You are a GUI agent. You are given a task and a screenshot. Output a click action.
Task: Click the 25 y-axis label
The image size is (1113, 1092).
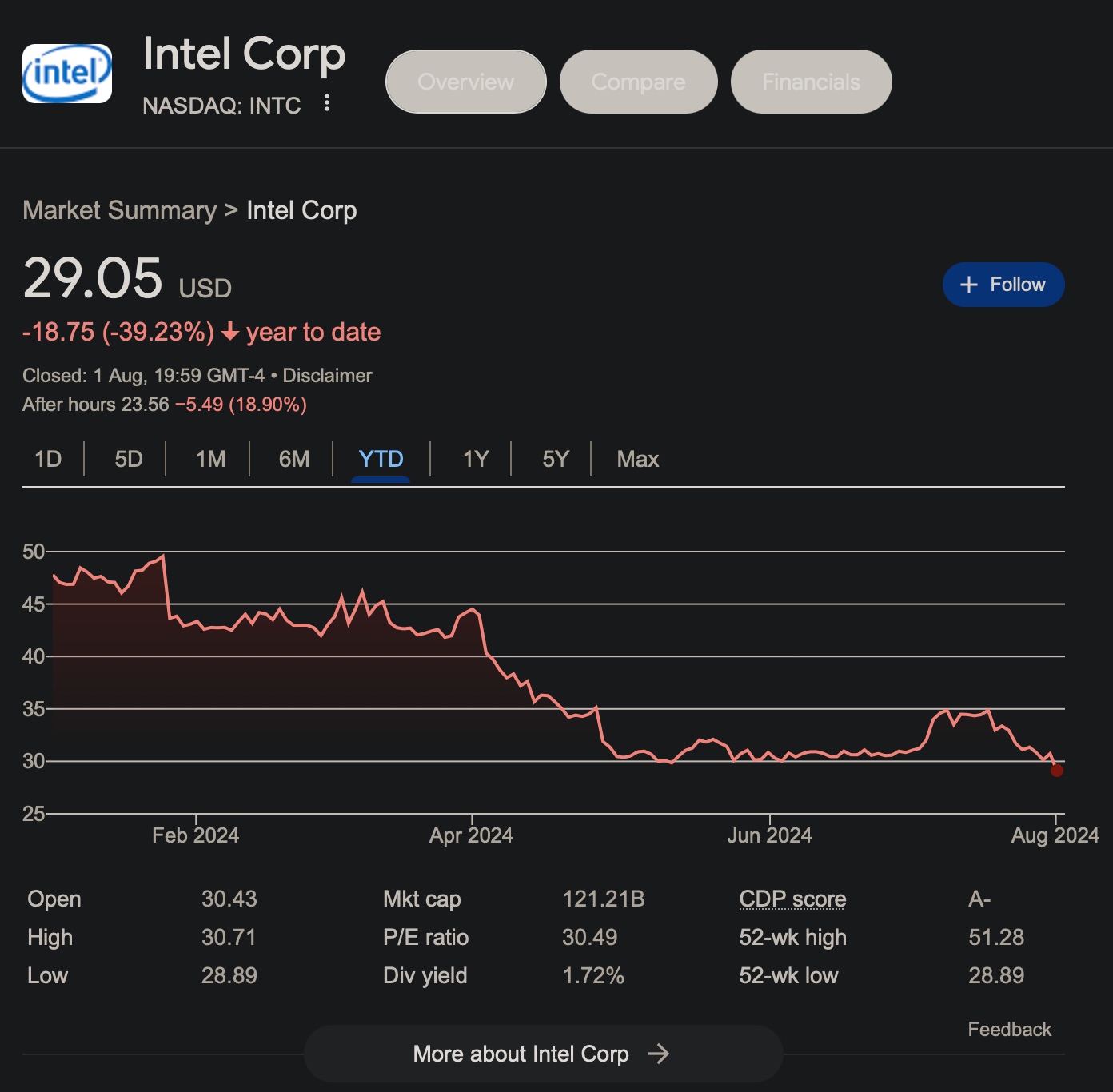(34, 814)
